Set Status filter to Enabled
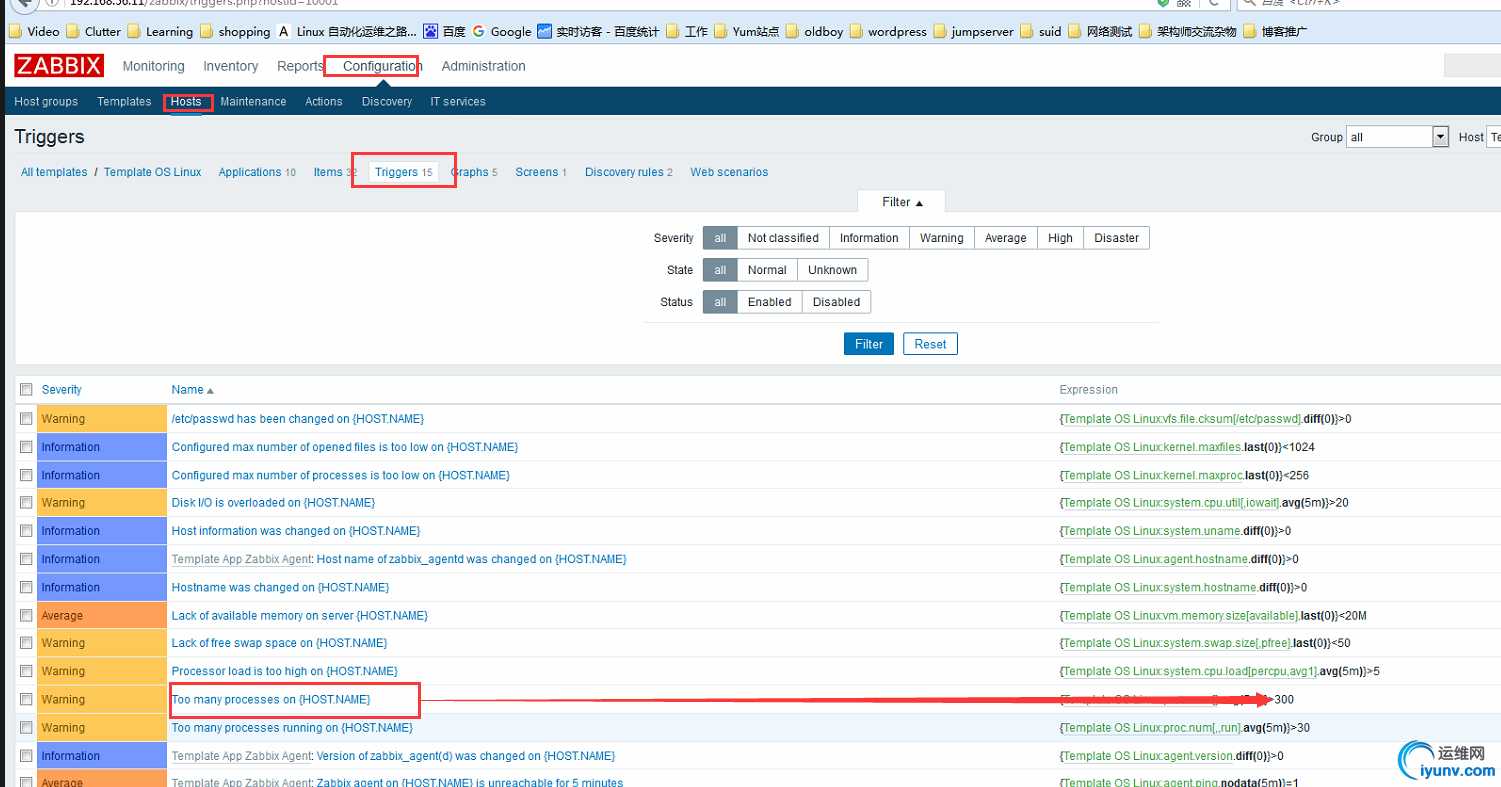1501x787 pixels. pyautogui.click(x=769, y=302)
